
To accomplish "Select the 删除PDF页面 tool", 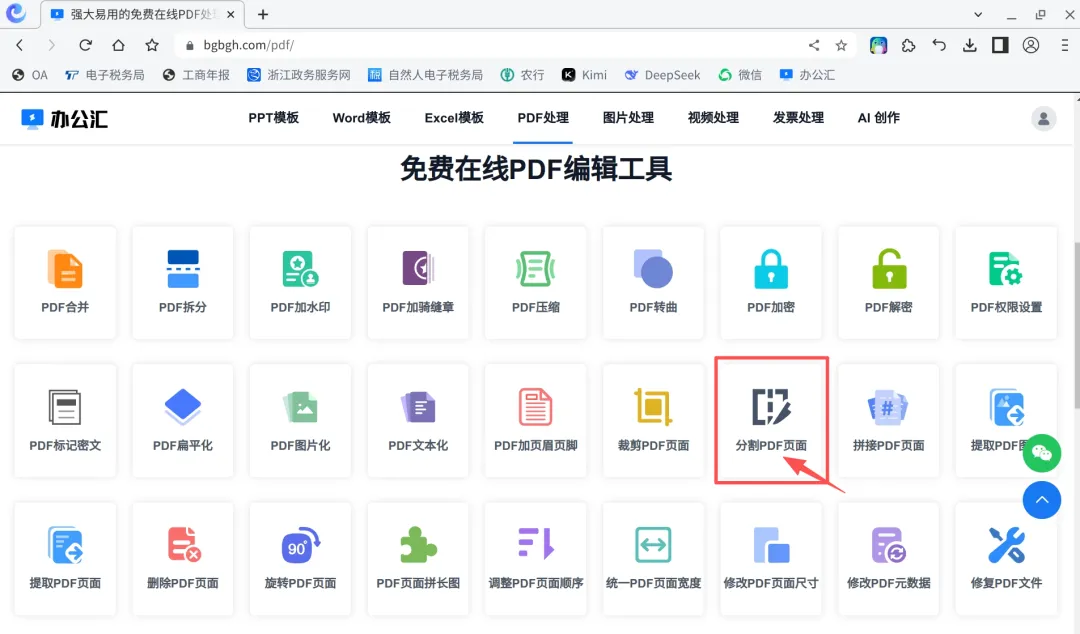I will coord(183,558).
